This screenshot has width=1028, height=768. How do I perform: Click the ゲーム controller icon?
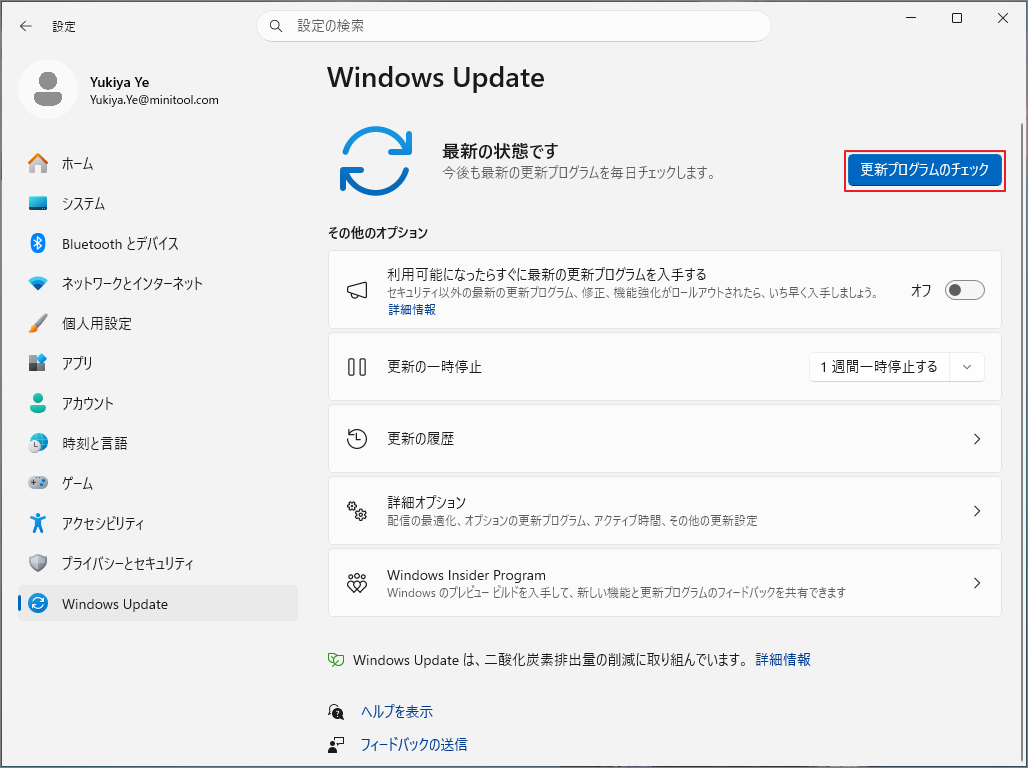[38, 483]
